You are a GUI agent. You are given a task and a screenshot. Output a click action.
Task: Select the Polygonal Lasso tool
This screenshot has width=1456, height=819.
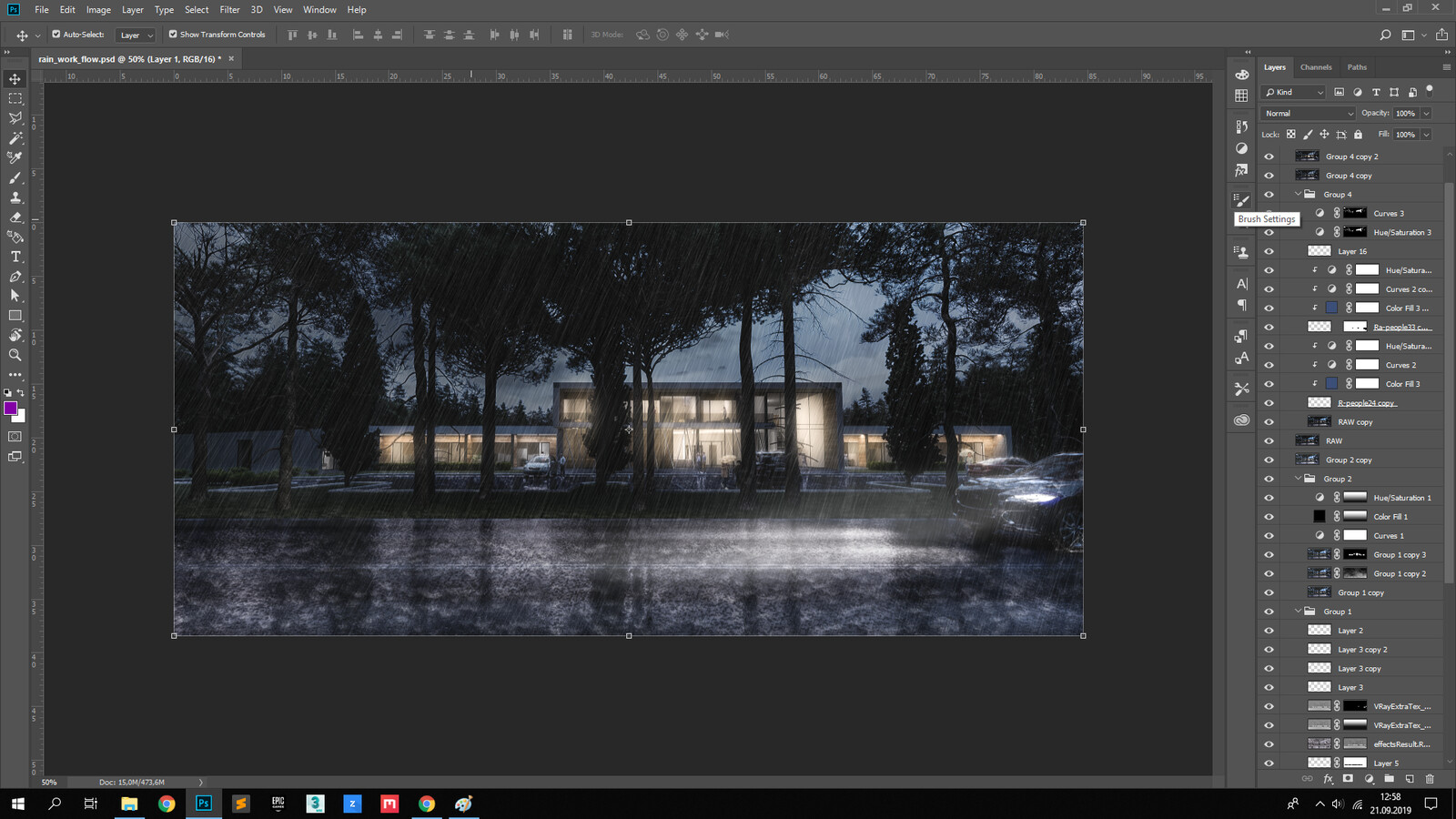pyautogui.click(x=15, y=118)
